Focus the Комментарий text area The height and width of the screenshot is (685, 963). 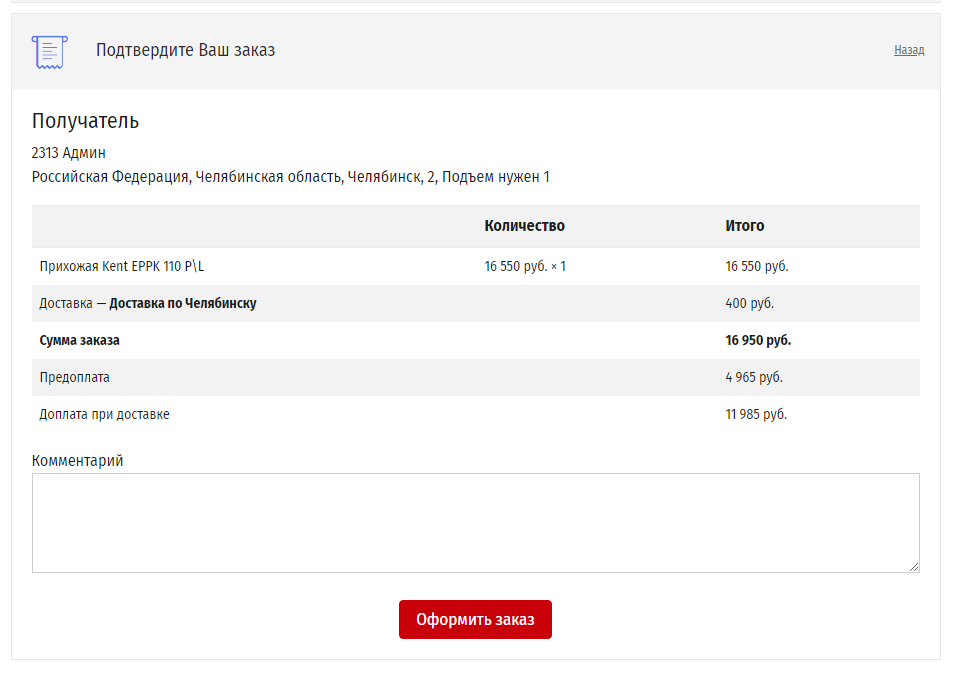475,522
